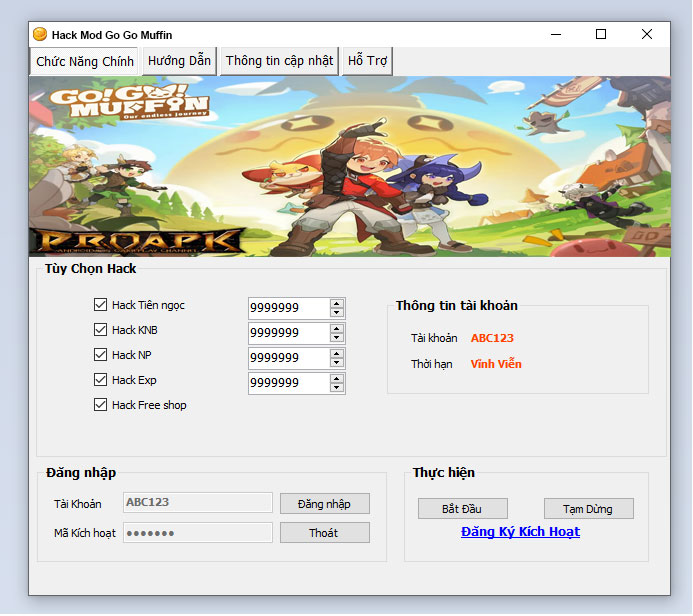
Task: Click the Go Go Muffin banner image
Action: pos(350,166)
